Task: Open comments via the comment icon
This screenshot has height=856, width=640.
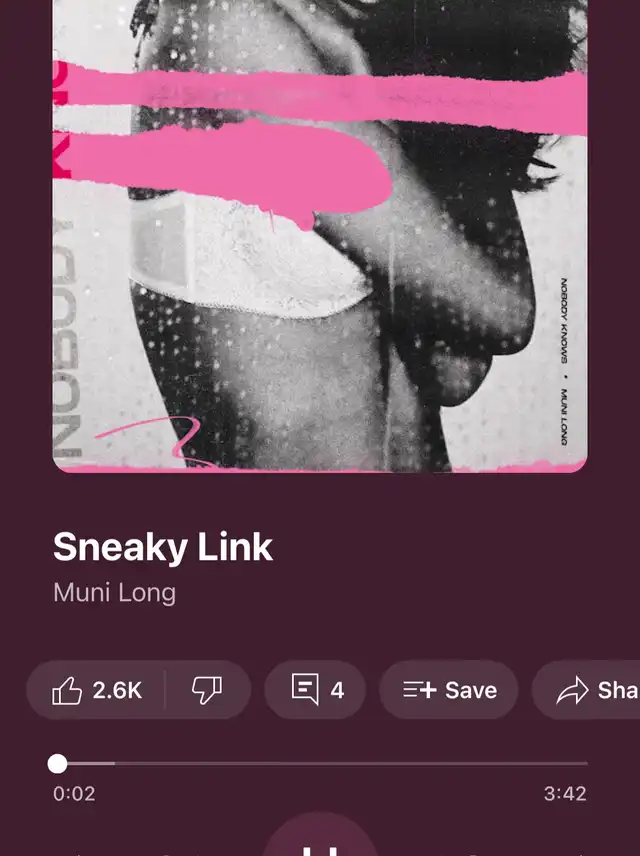Action: click(305, 689)
